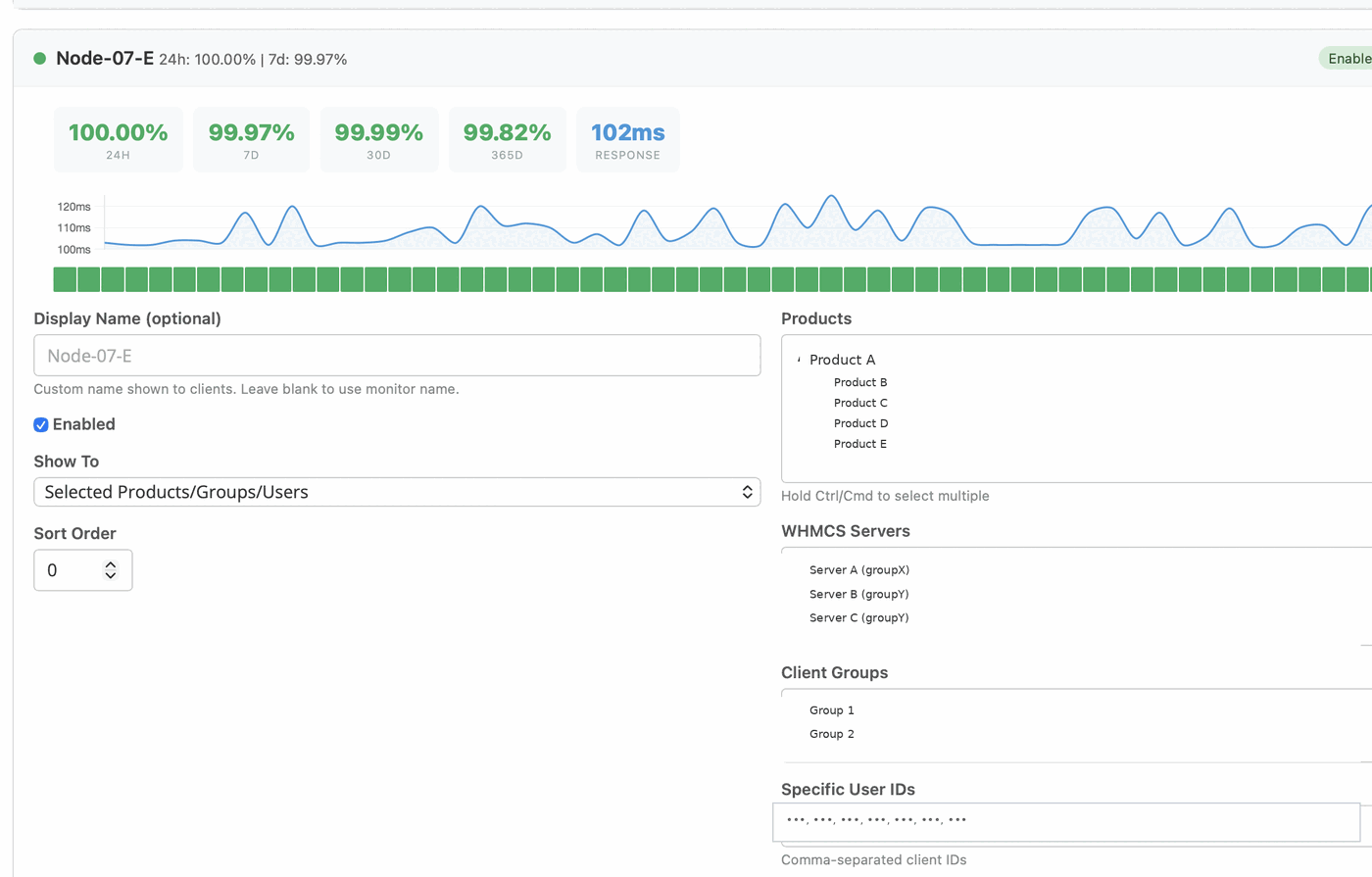Select Group 1 in Client Groups
Screen dimensions: 1372x877
point(832,710)
